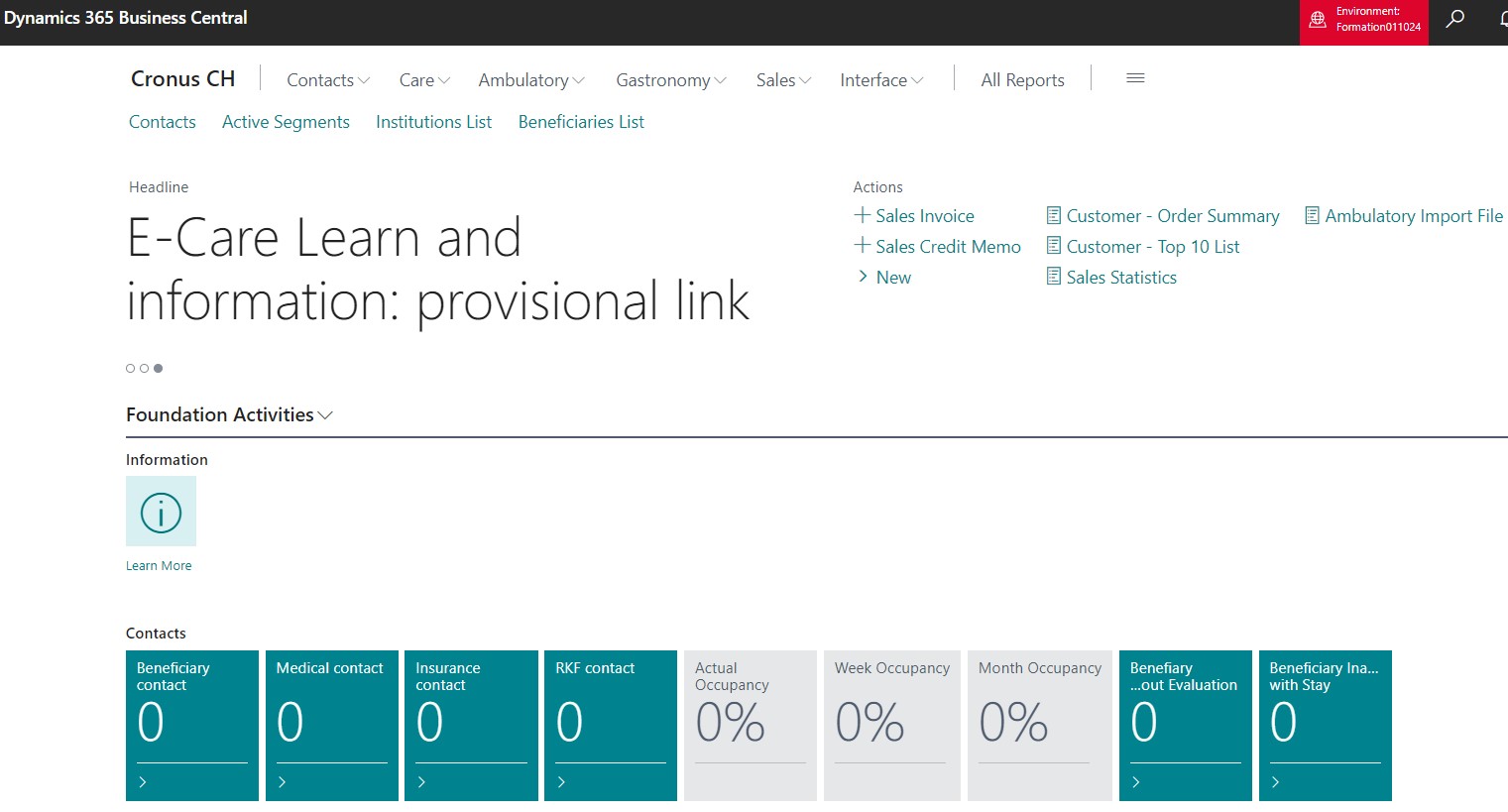Open the Contacts sub-navigation link
The image size is (1508, 812).
tap(163, 122)
